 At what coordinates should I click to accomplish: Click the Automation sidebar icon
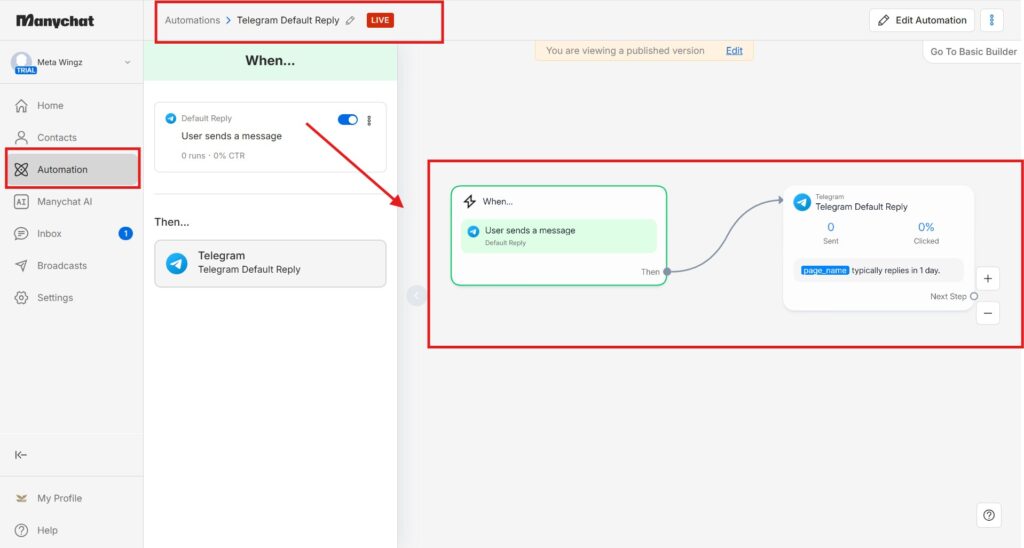pyautogui.click(x=22, y=169)
